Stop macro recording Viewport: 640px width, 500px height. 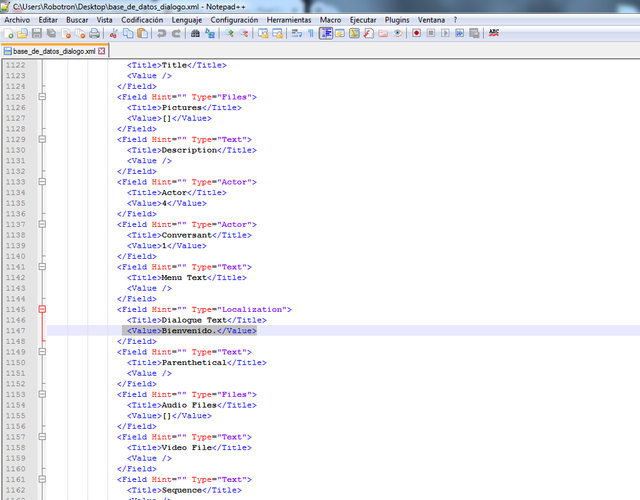[x=431, y=33]
